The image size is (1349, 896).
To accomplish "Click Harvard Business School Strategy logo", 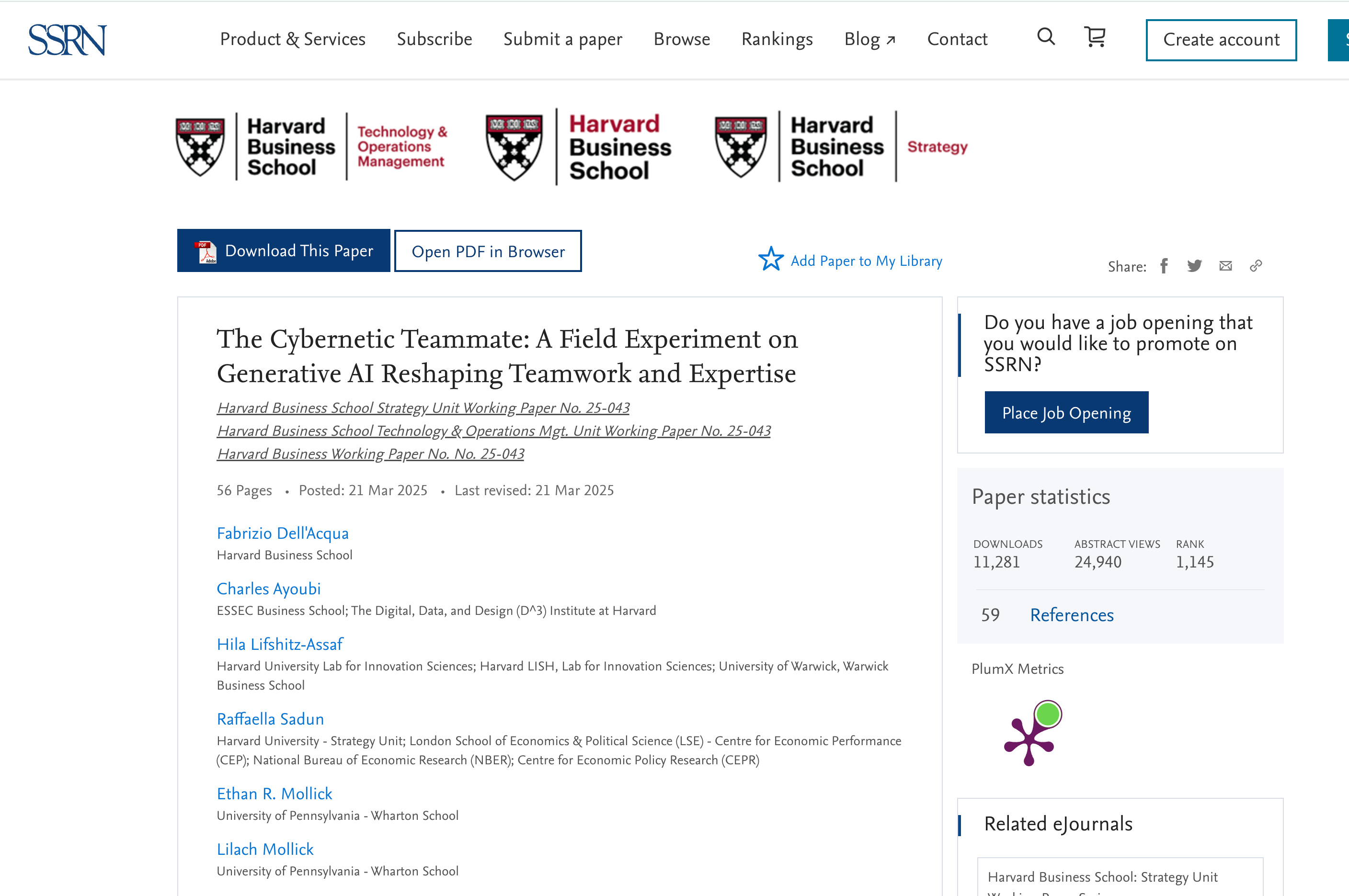I will (841, 147).
